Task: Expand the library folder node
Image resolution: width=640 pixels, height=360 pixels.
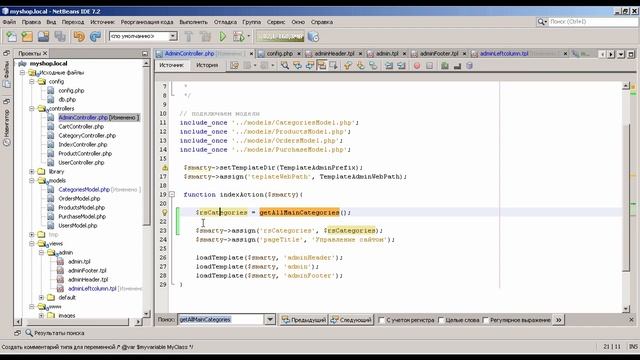Action: [x=32, y=171]
